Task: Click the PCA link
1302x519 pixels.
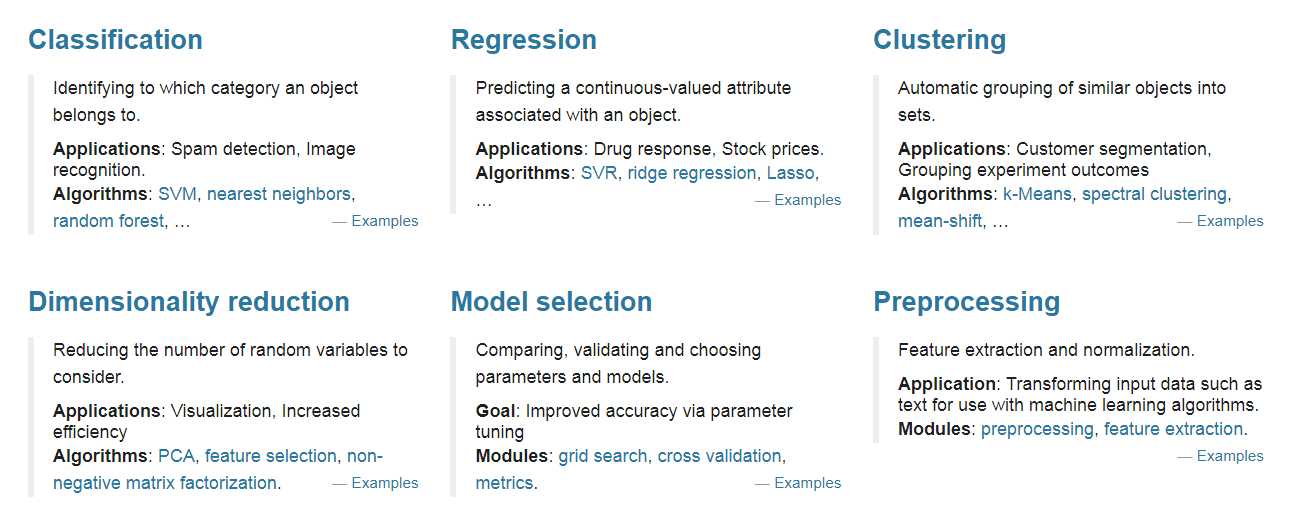Action: [x=176, y=456]
